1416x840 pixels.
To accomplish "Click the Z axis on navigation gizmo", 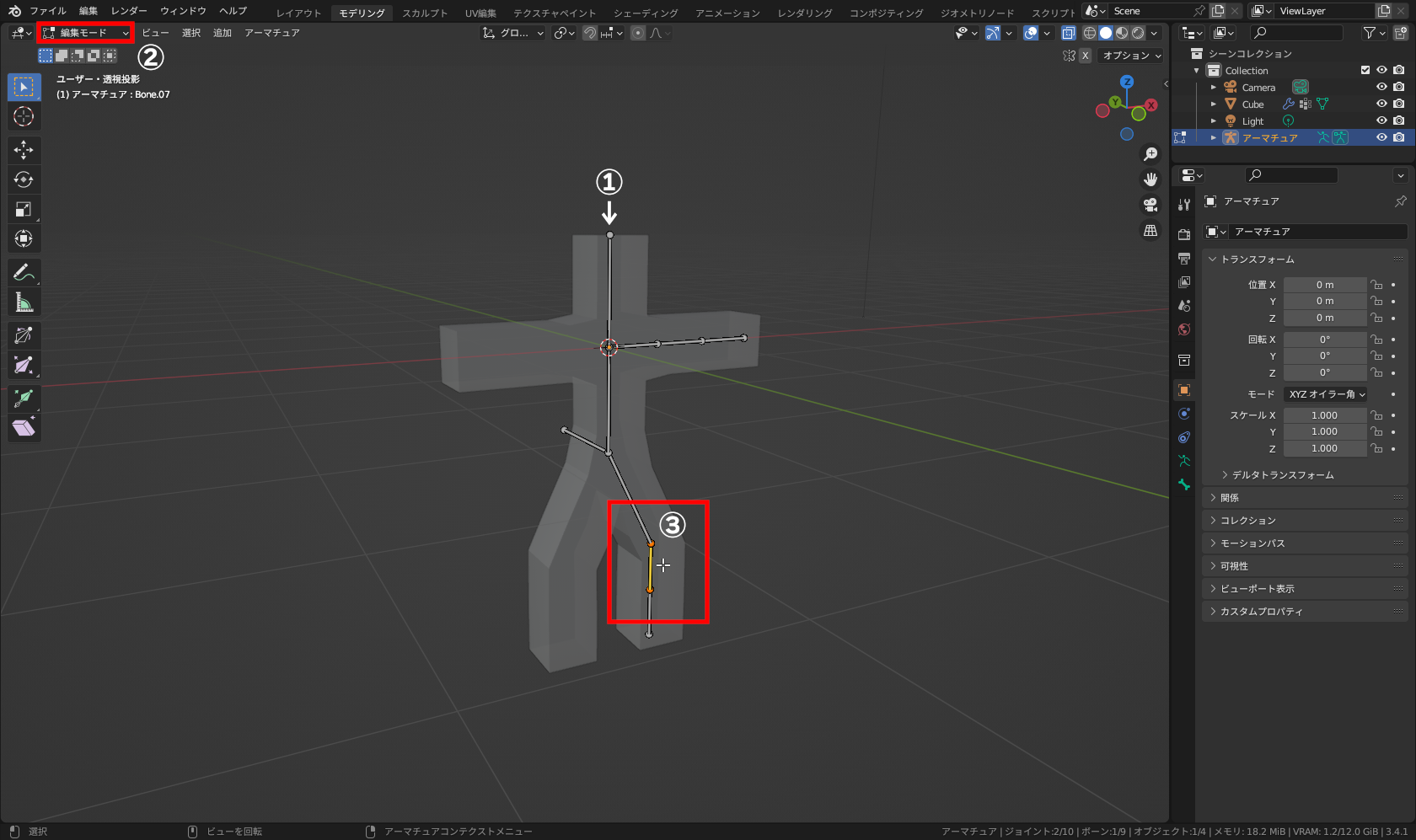I will (1127, 82).
